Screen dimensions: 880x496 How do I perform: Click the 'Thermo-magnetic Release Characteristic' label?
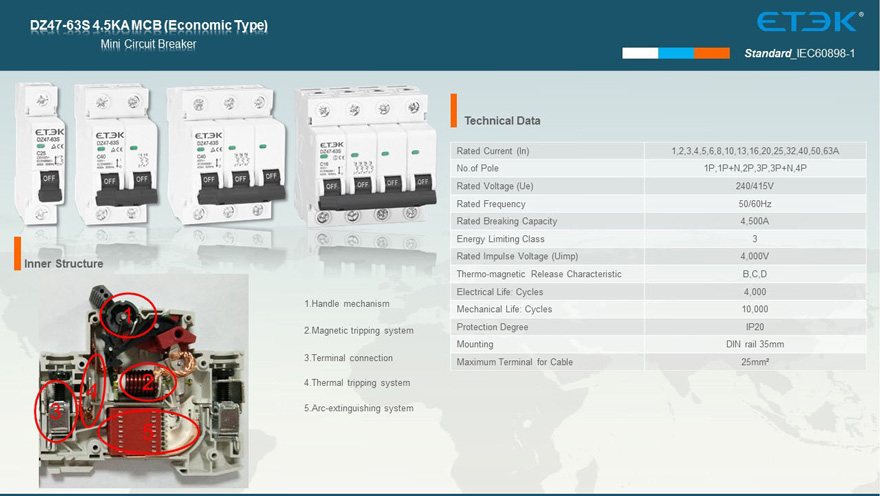click(539, 274)
